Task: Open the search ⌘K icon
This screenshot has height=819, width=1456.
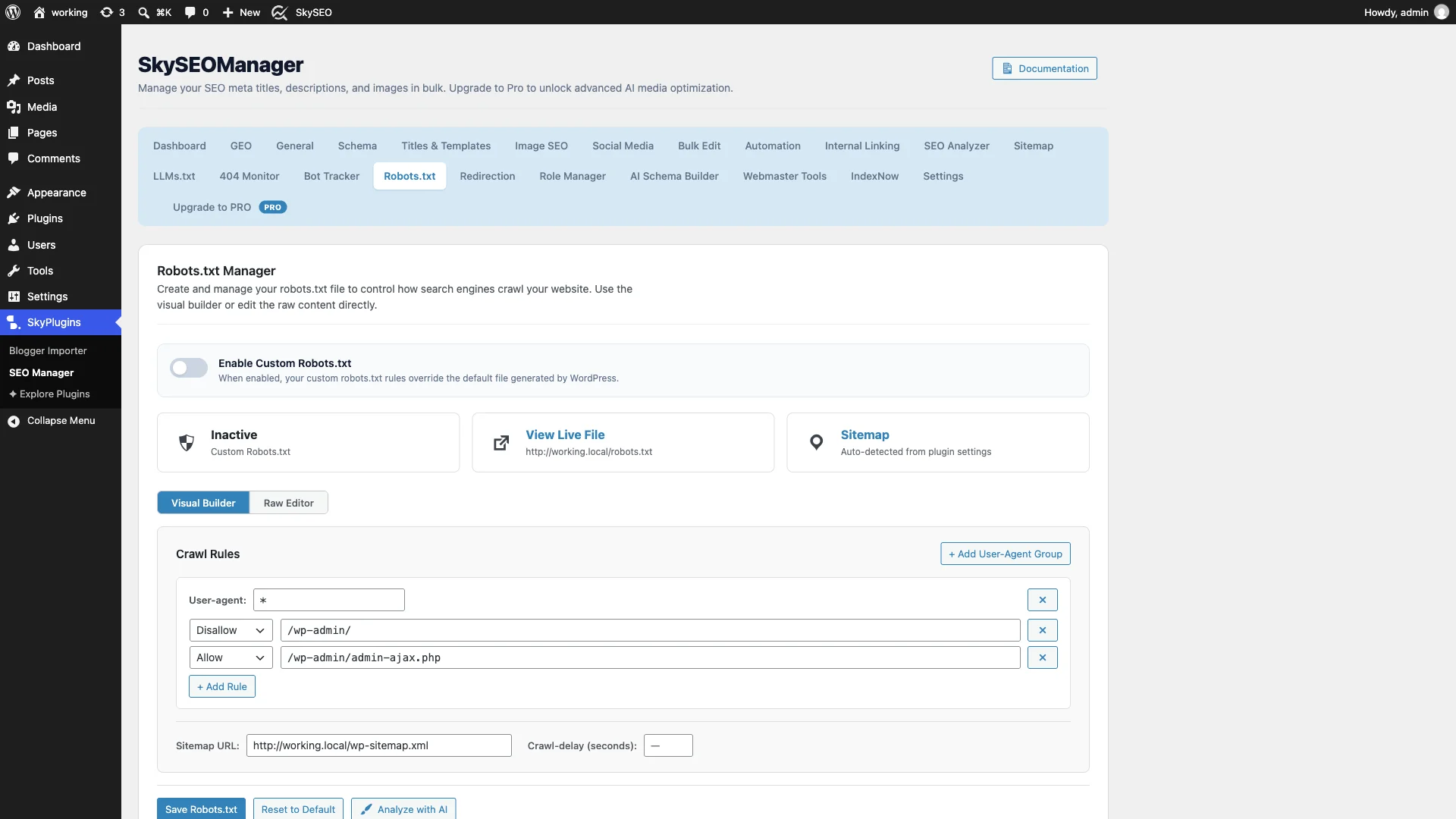Action: point(155,12)
